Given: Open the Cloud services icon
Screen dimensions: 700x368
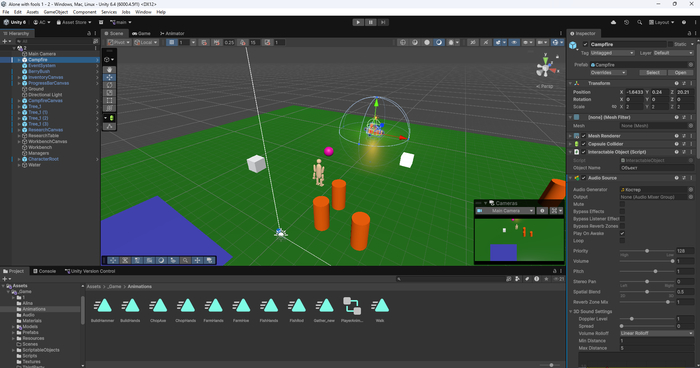Looking at the screenshot, I should coord(613,22).
